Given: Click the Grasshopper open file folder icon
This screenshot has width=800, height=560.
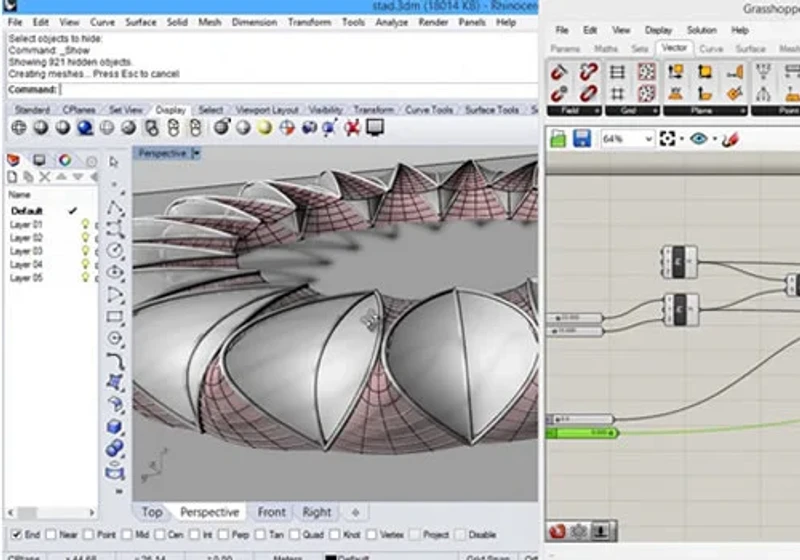Looking at the screenshot, I should (x=558, y=139).
